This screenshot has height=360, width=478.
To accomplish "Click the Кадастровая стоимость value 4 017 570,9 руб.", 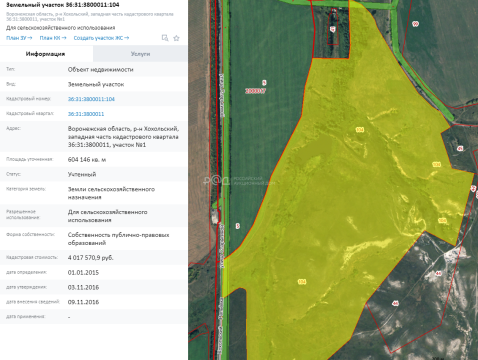I will pyautogui.click(x=91, y=258).
